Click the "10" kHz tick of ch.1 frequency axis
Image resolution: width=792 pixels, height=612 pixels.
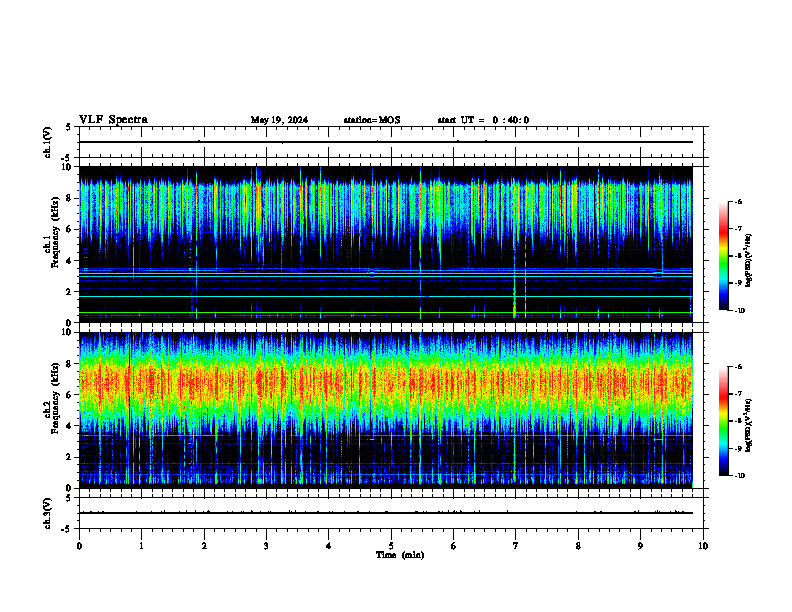point(68,167)
